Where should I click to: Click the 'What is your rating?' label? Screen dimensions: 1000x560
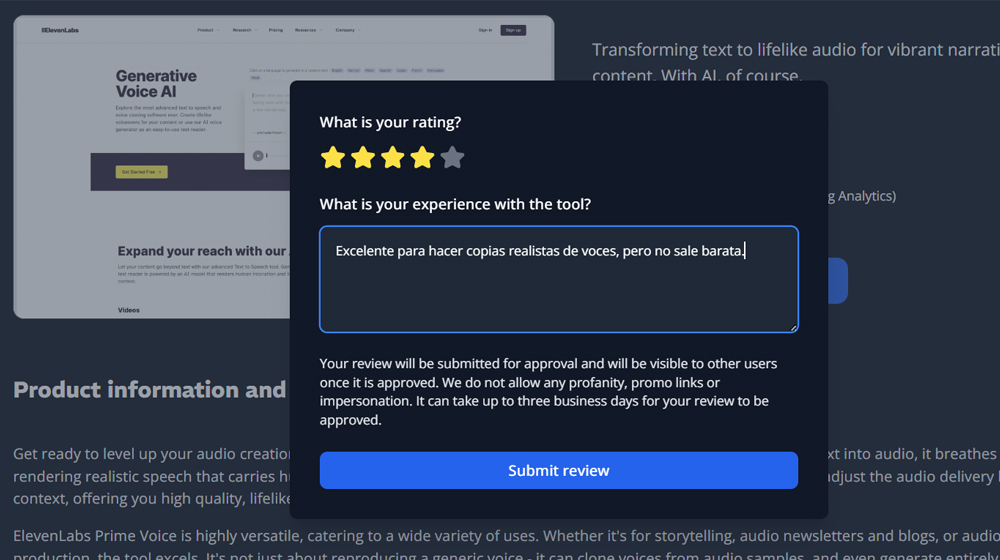pos(390,122)
